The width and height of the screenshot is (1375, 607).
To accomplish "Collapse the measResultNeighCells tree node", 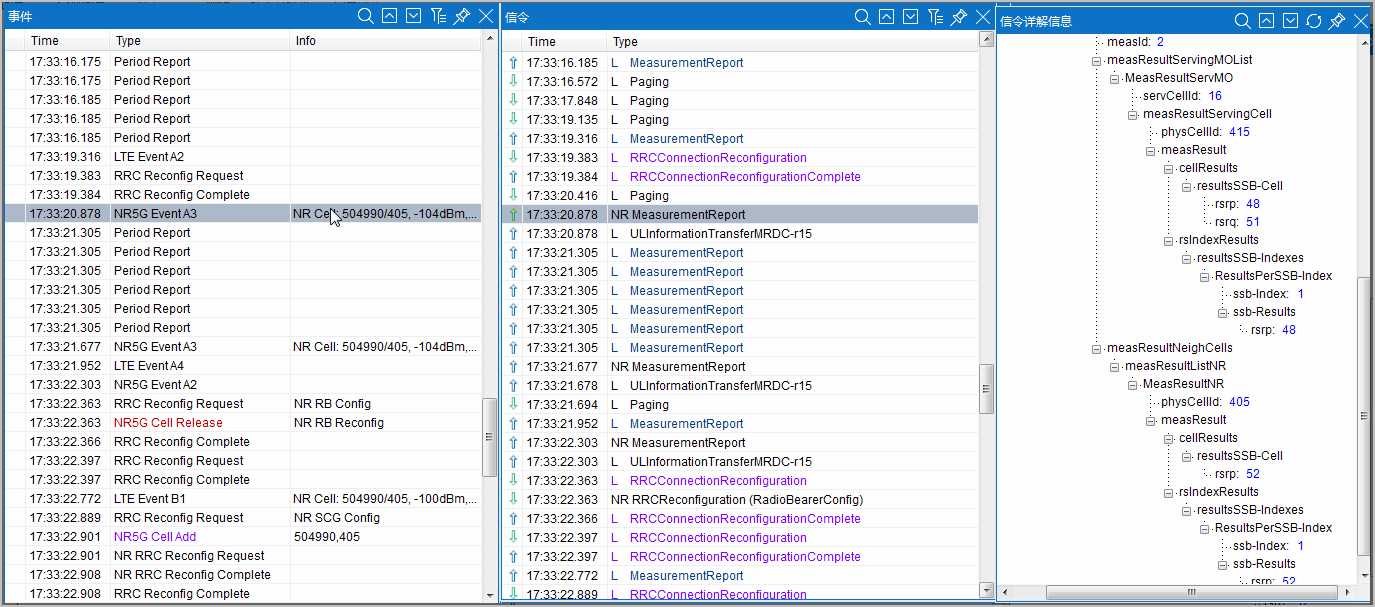I will point(1097,348).
